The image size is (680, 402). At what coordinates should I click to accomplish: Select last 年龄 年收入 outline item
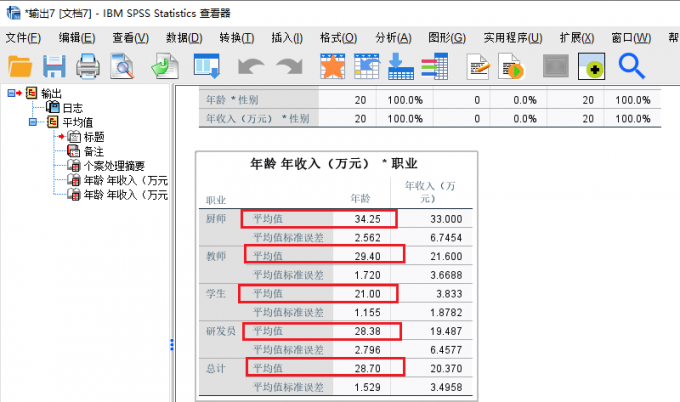pyautogui.click(x=125, y=195)
